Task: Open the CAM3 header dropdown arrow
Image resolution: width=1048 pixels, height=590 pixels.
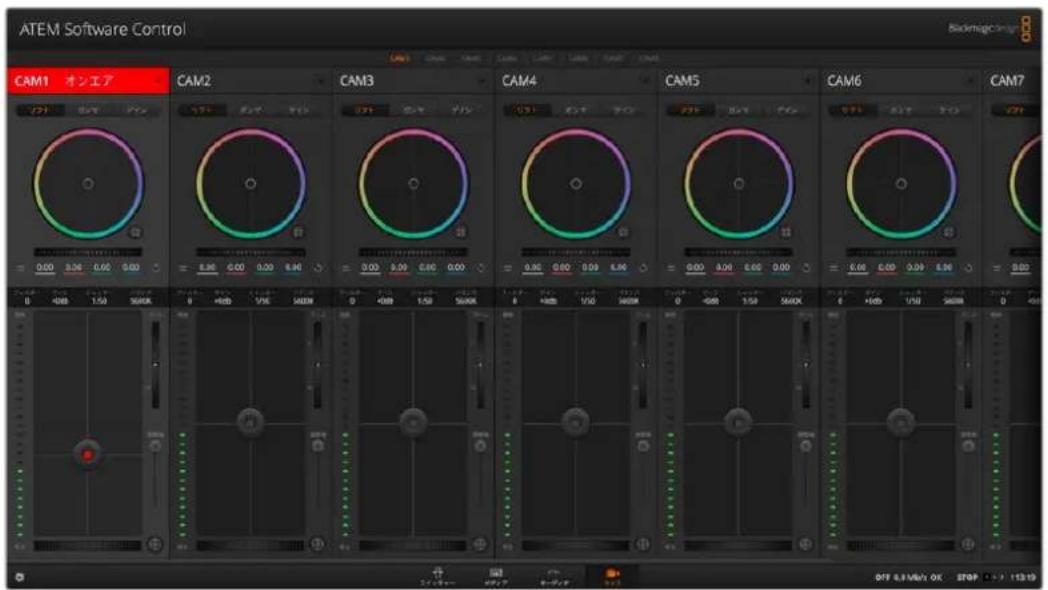Action: [x=483, y=82]
